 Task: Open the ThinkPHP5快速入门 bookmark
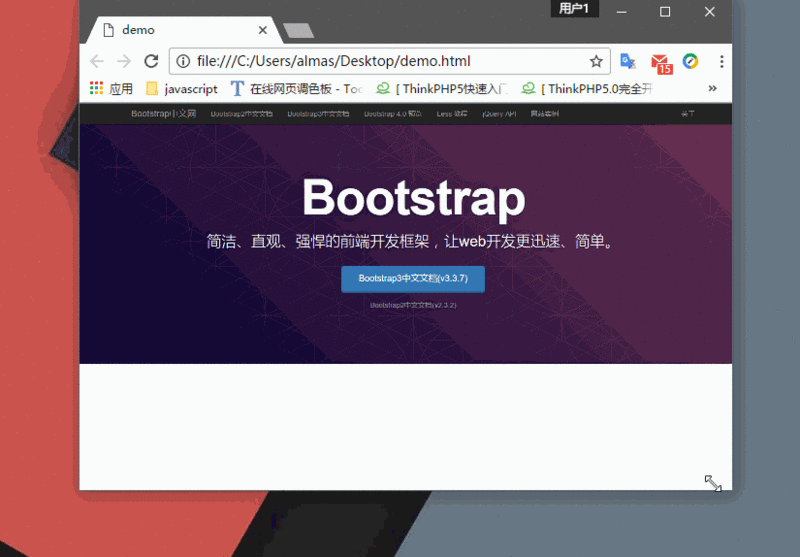(x=442, y=89)
